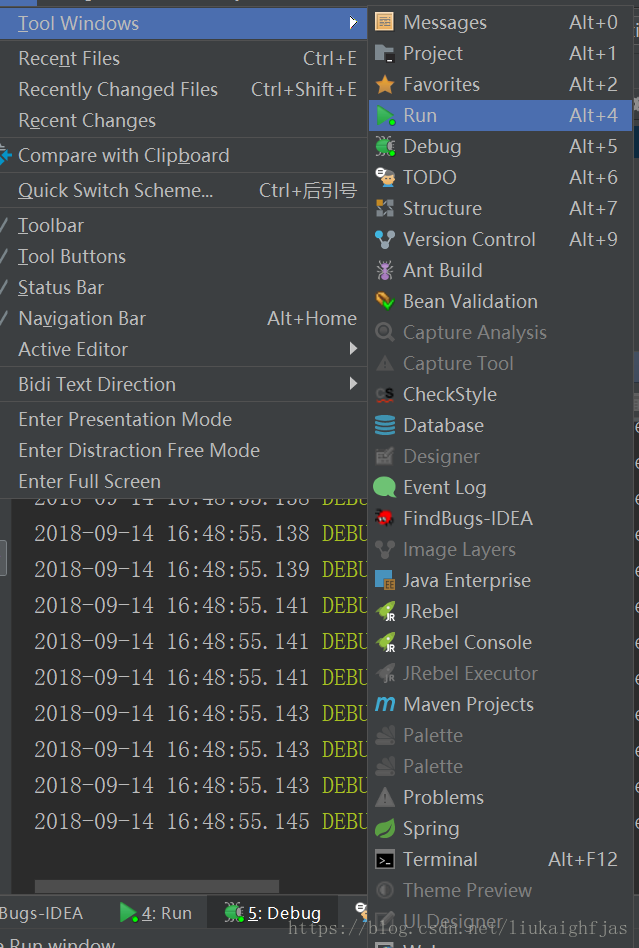The image size is (639, 948).
Task: Click the JRebel Console rocket icon
Action: click(x=386, y=642)
